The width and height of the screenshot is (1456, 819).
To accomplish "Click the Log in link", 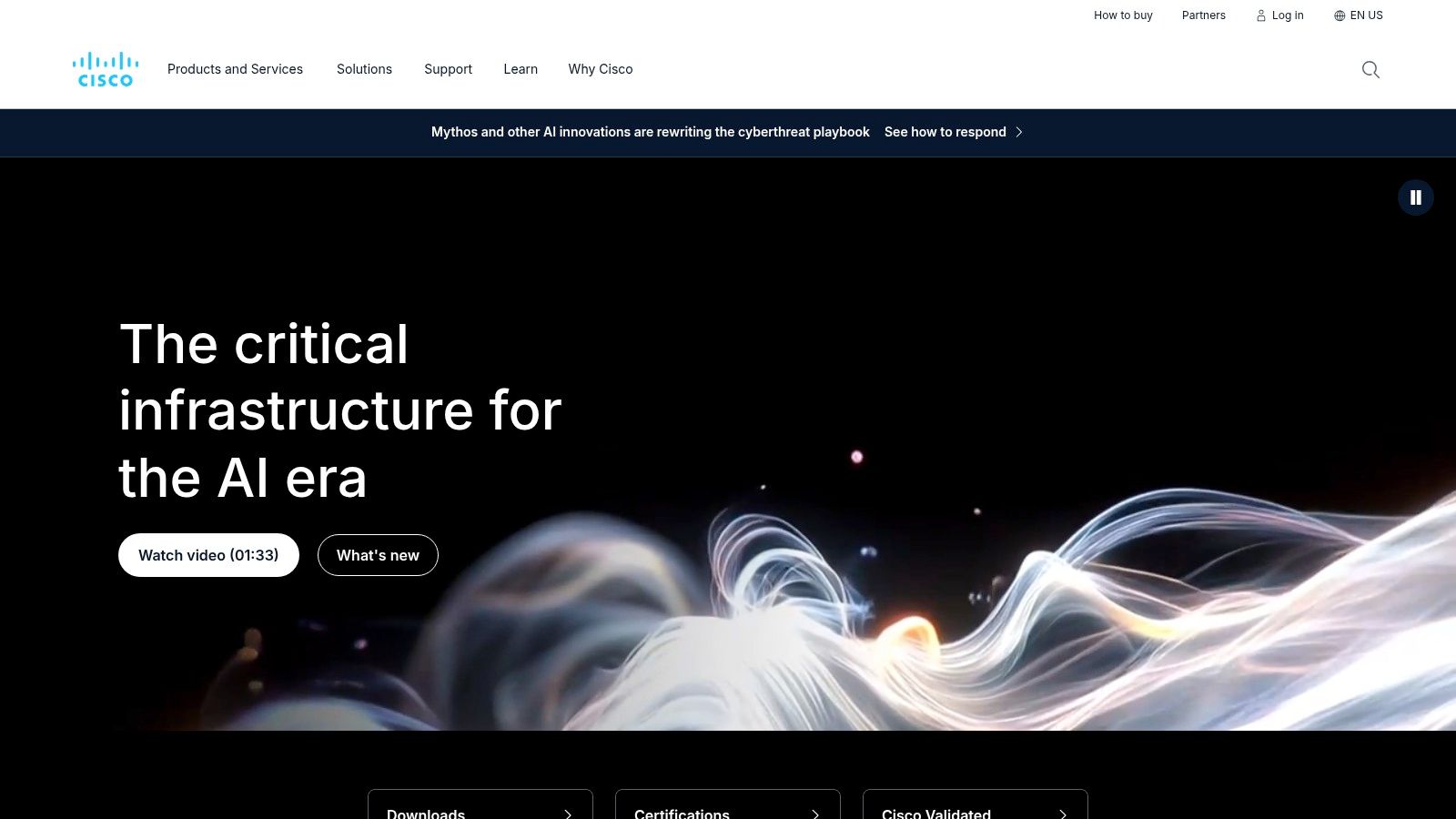I will 1288,15.
